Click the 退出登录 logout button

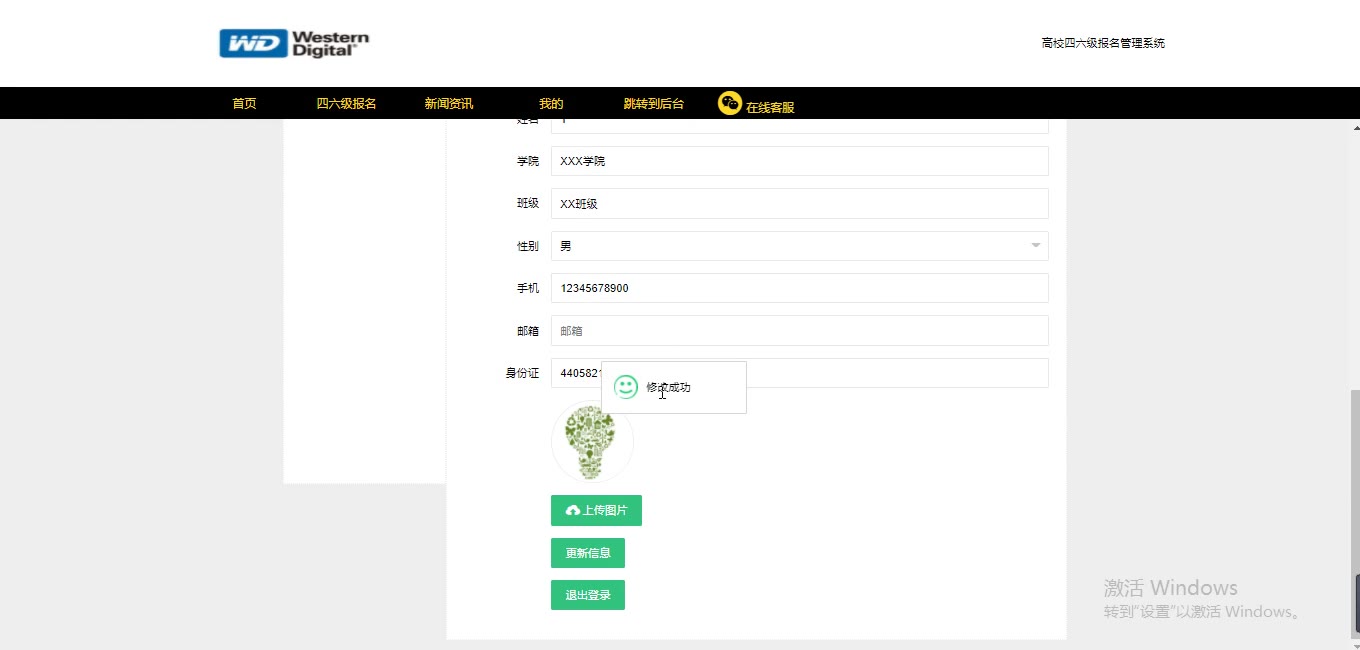(x=588, y=595)
